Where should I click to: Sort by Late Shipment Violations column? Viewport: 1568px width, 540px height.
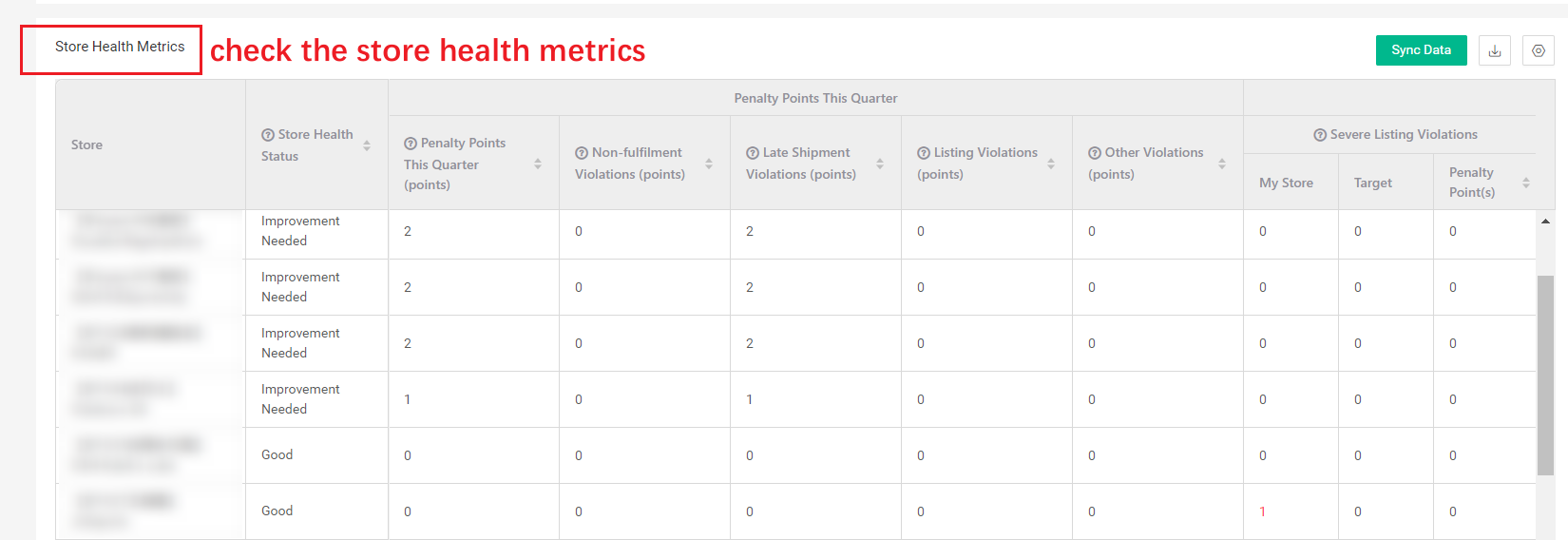(x=880, y=164)
